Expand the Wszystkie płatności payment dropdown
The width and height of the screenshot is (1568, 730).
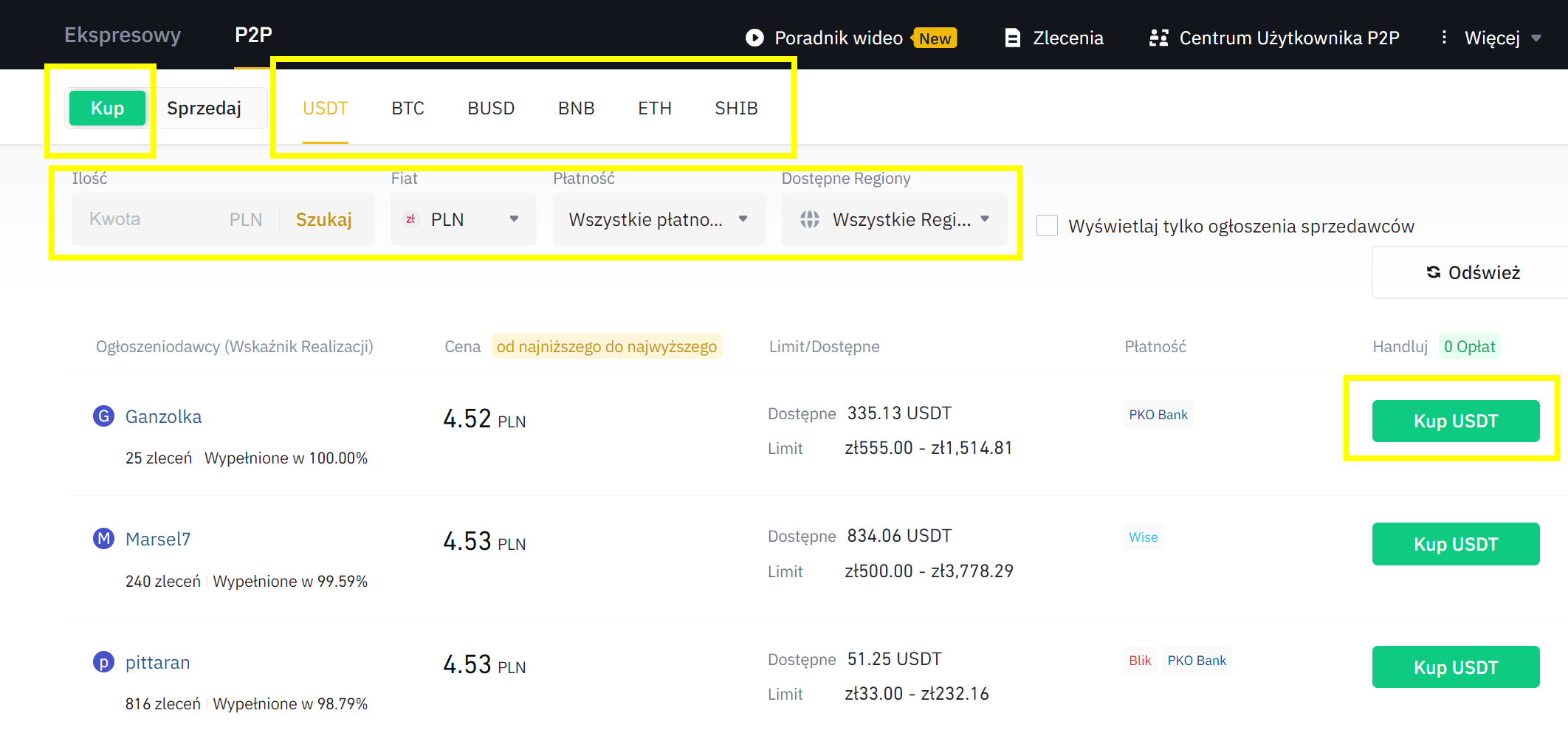659,219
